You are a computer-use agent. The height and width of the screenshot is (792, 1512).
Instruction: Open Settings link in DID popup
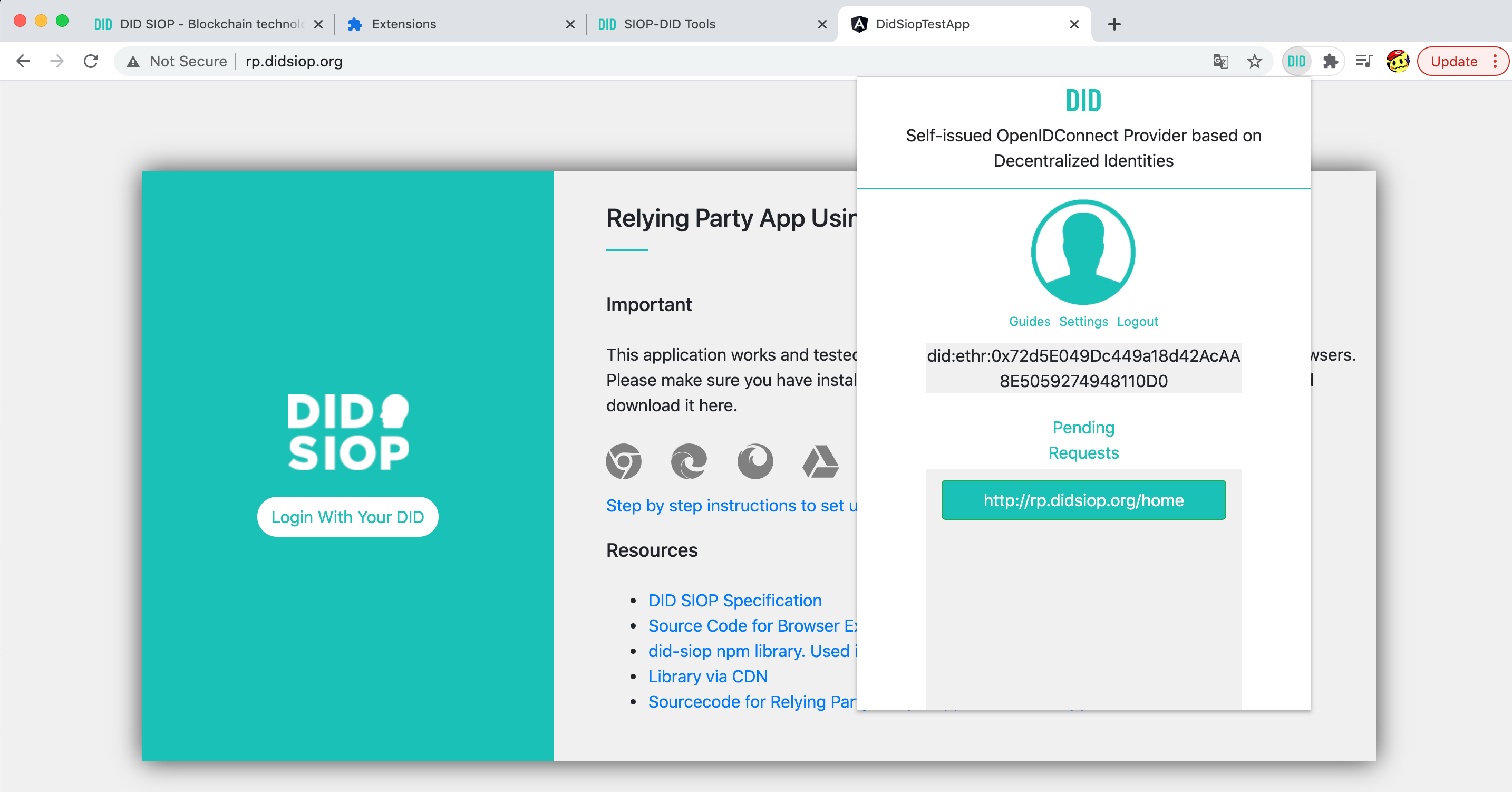1083,321
